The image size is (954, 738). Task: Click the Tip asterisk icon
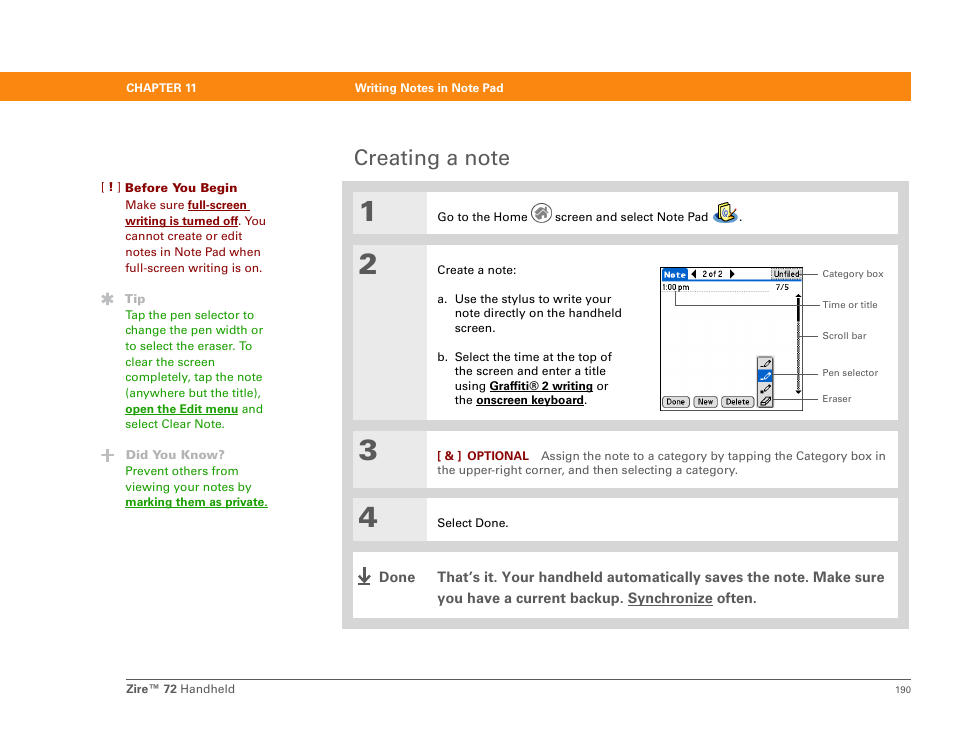click(107, 299)
